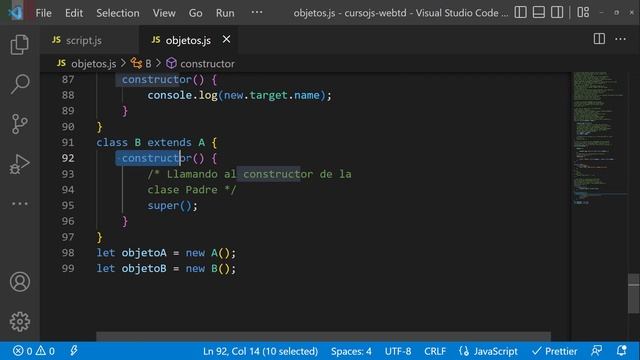Open the Manage settings gear
Image resolution: width=640 pixels, height=360 pixels.
tap(20, 322)
